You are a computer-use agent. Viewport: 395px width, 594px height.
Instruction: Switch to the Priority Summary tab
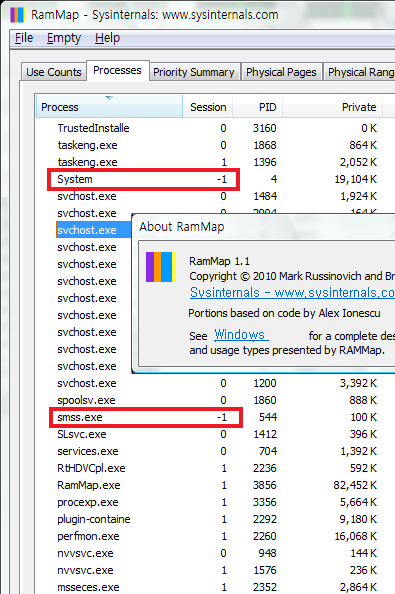(x=194, y=72)
